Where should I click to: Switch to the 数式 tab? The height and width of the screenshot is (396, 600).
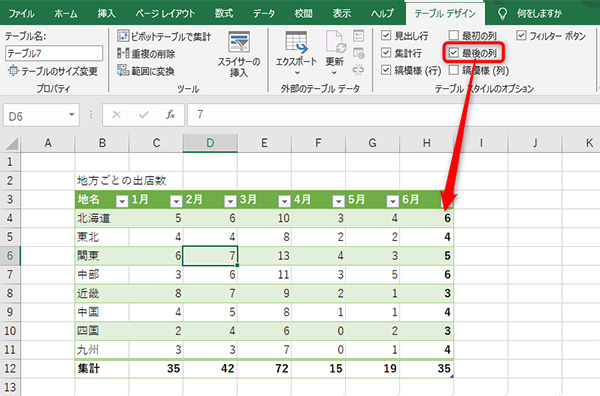click(x=224, y=14)
